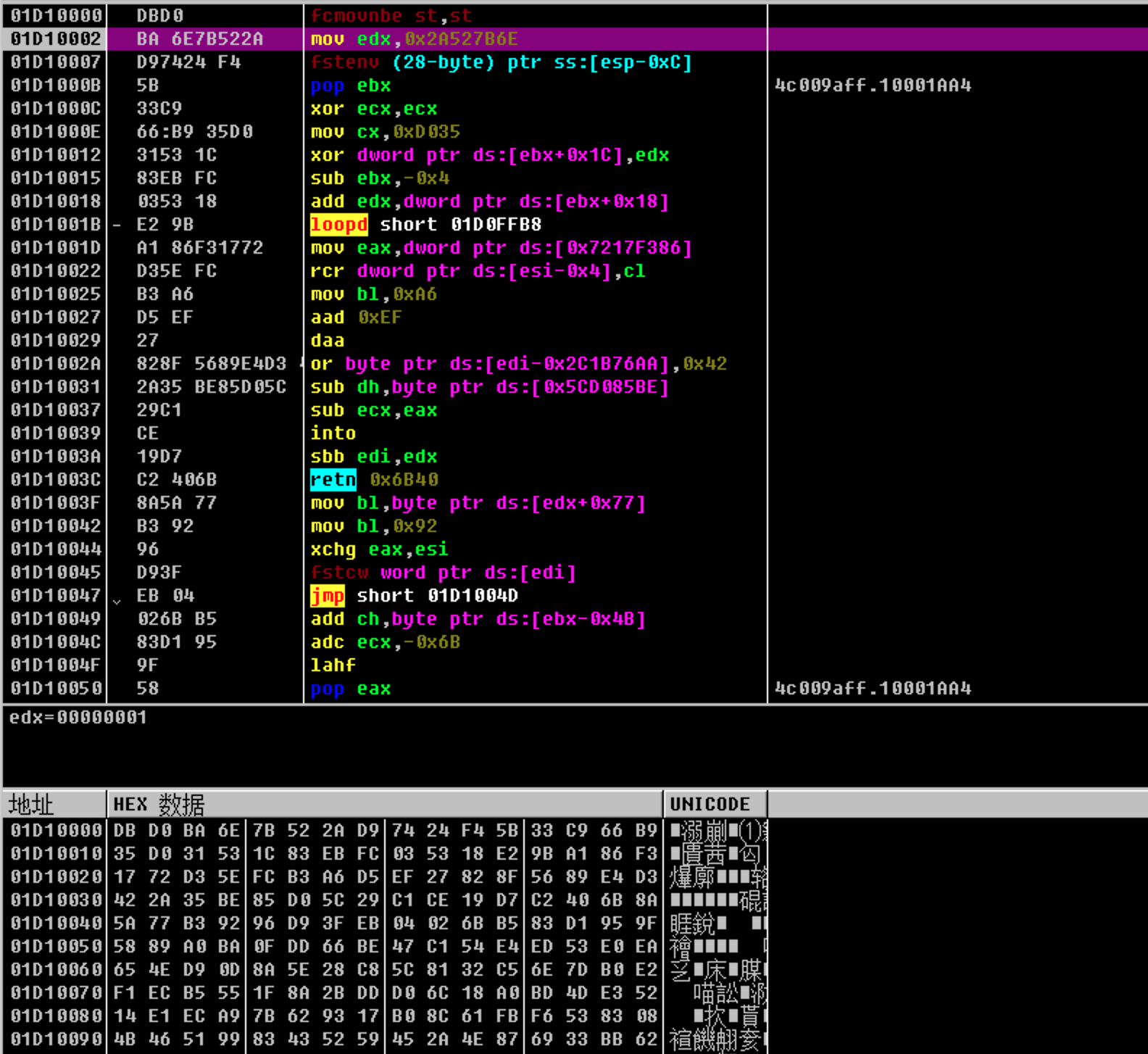This screenshot has height=1054, width=1148.
Task: Select dump row address 01D10050
Action: pos(56,947)
